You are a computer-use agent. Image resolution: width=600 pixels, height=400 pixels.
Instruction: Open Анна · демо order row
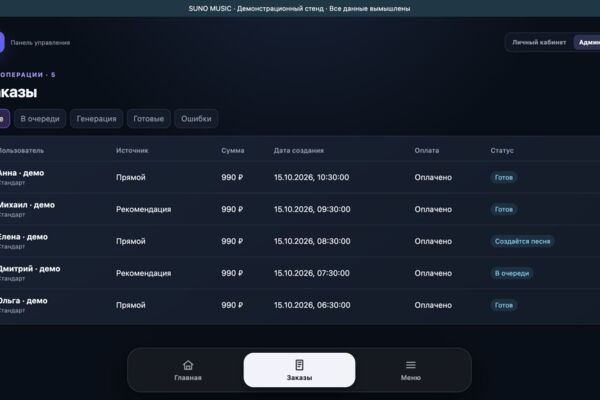(300, 177)
